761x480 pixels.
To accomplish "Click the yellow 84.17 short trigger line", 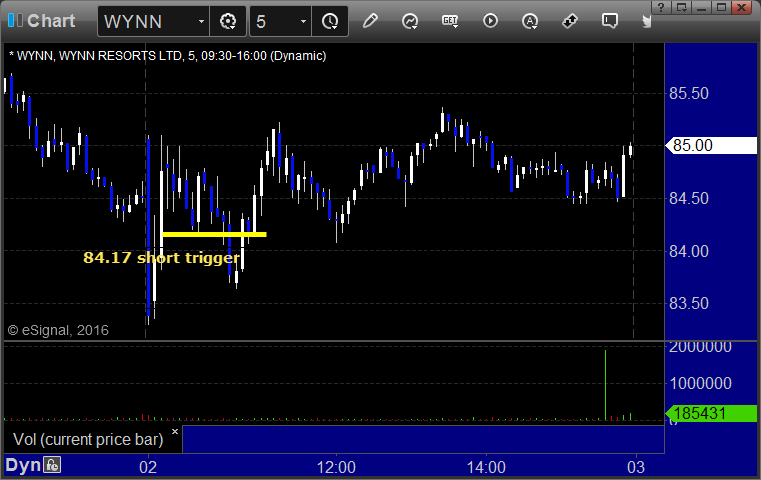I will click(x=214, y=234).
